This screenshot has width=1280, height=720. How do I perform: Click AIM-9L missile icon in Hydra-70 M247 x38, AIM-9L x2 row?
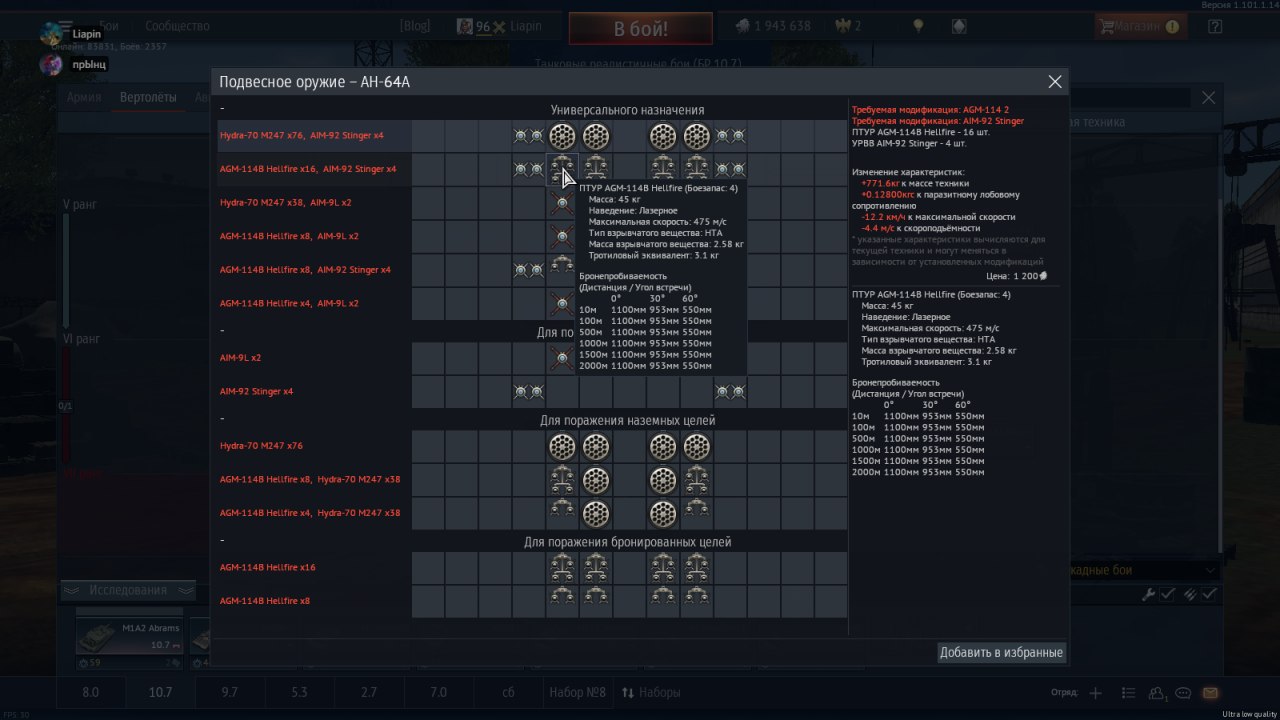click(x=562, y=203)
